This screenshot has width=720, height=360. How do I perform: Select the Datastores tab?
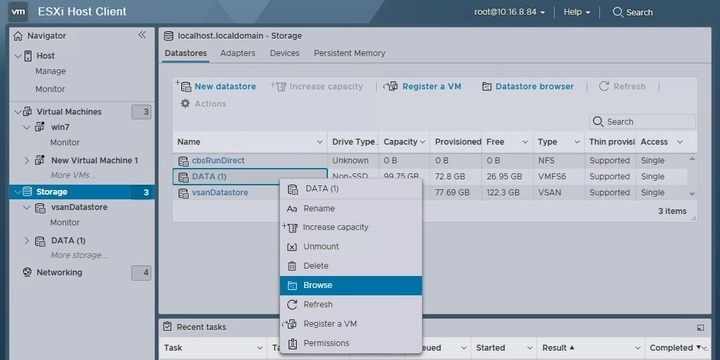186,53
